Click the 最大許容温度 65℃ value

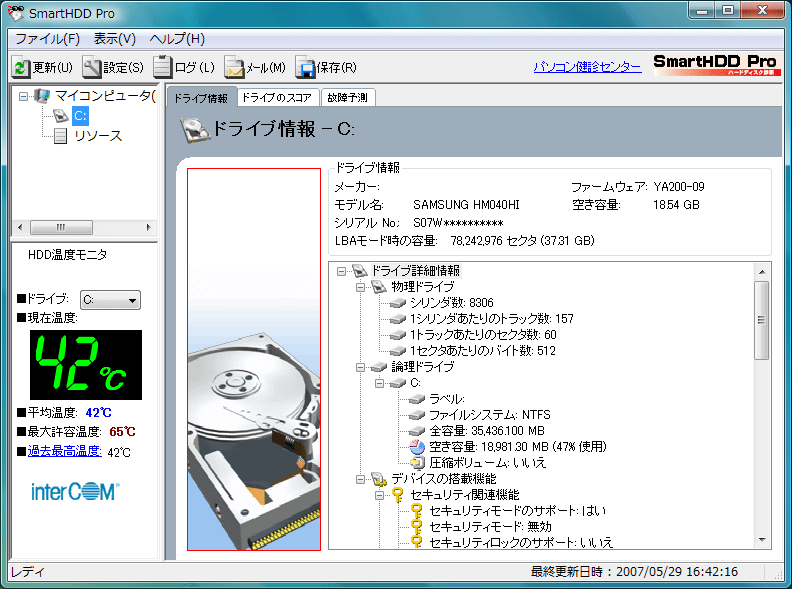point(122,432)
